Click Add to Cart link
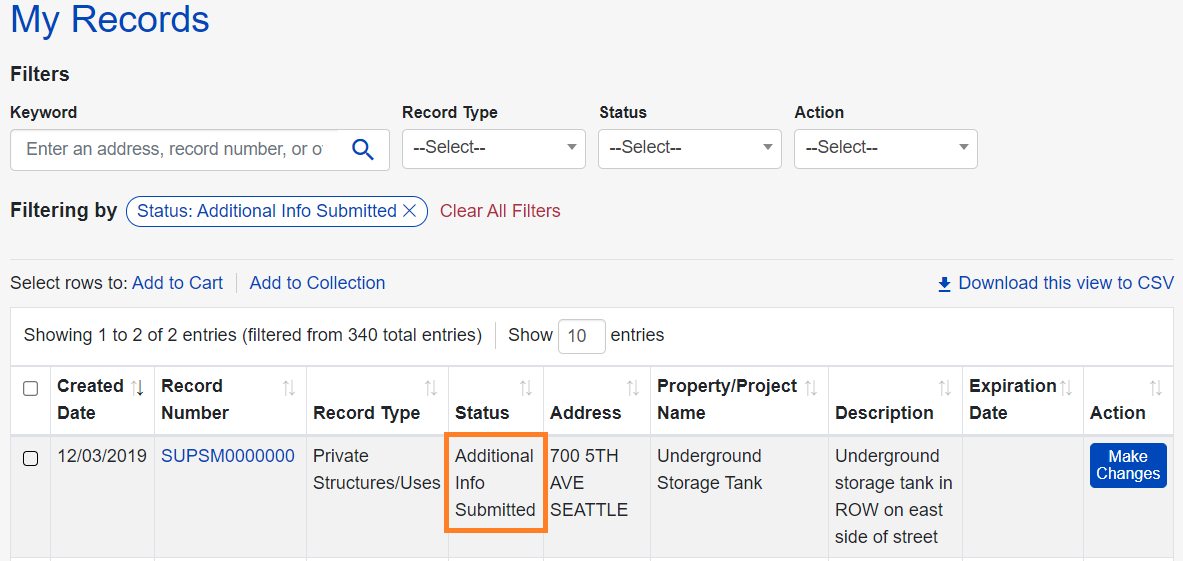Image resolution: width=1183 pixels, height=561 pixels. pyautogui.click(x=177, y=283)
